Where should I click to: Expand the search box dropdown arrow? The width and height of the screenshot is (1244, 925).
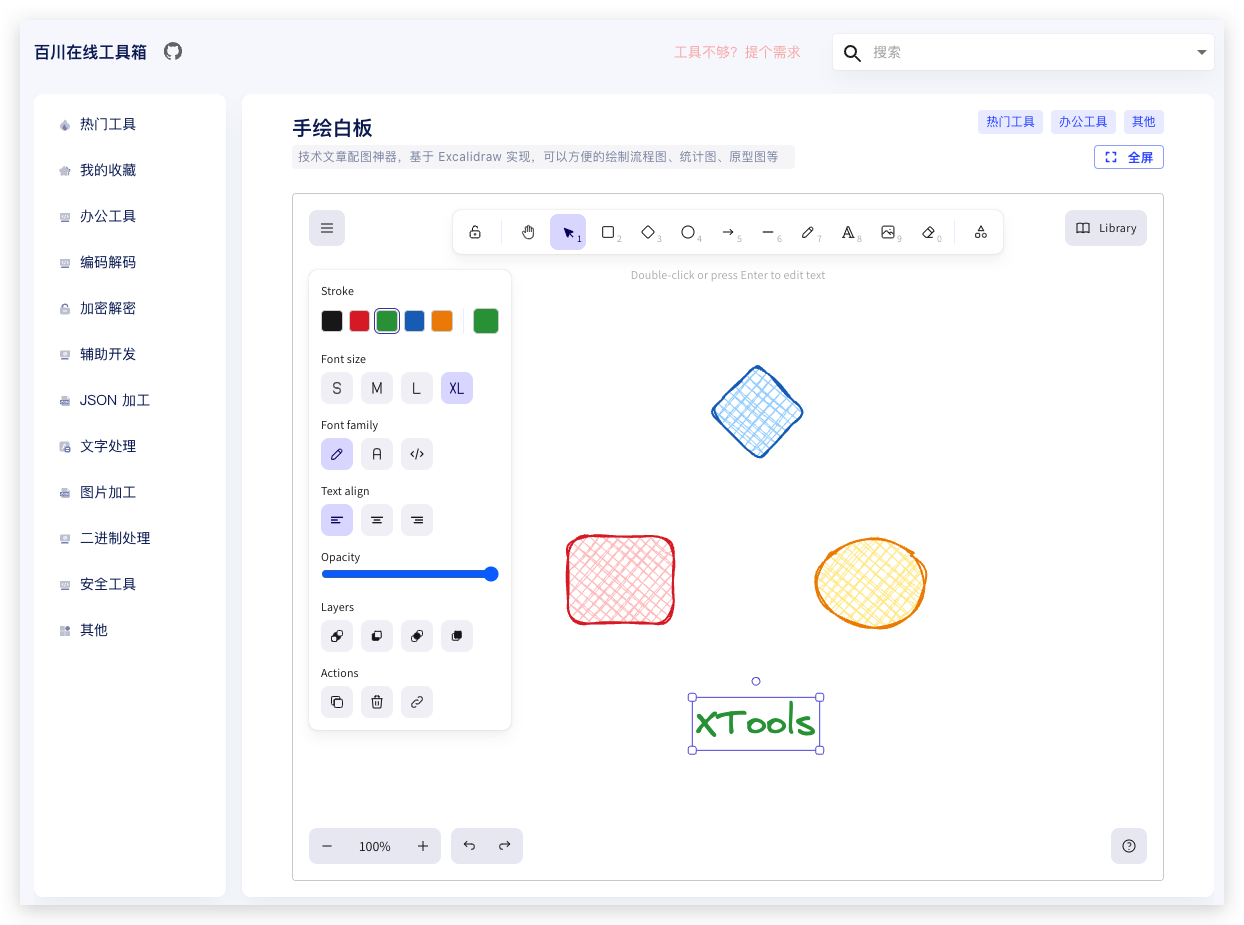(x=1201, y=52)
